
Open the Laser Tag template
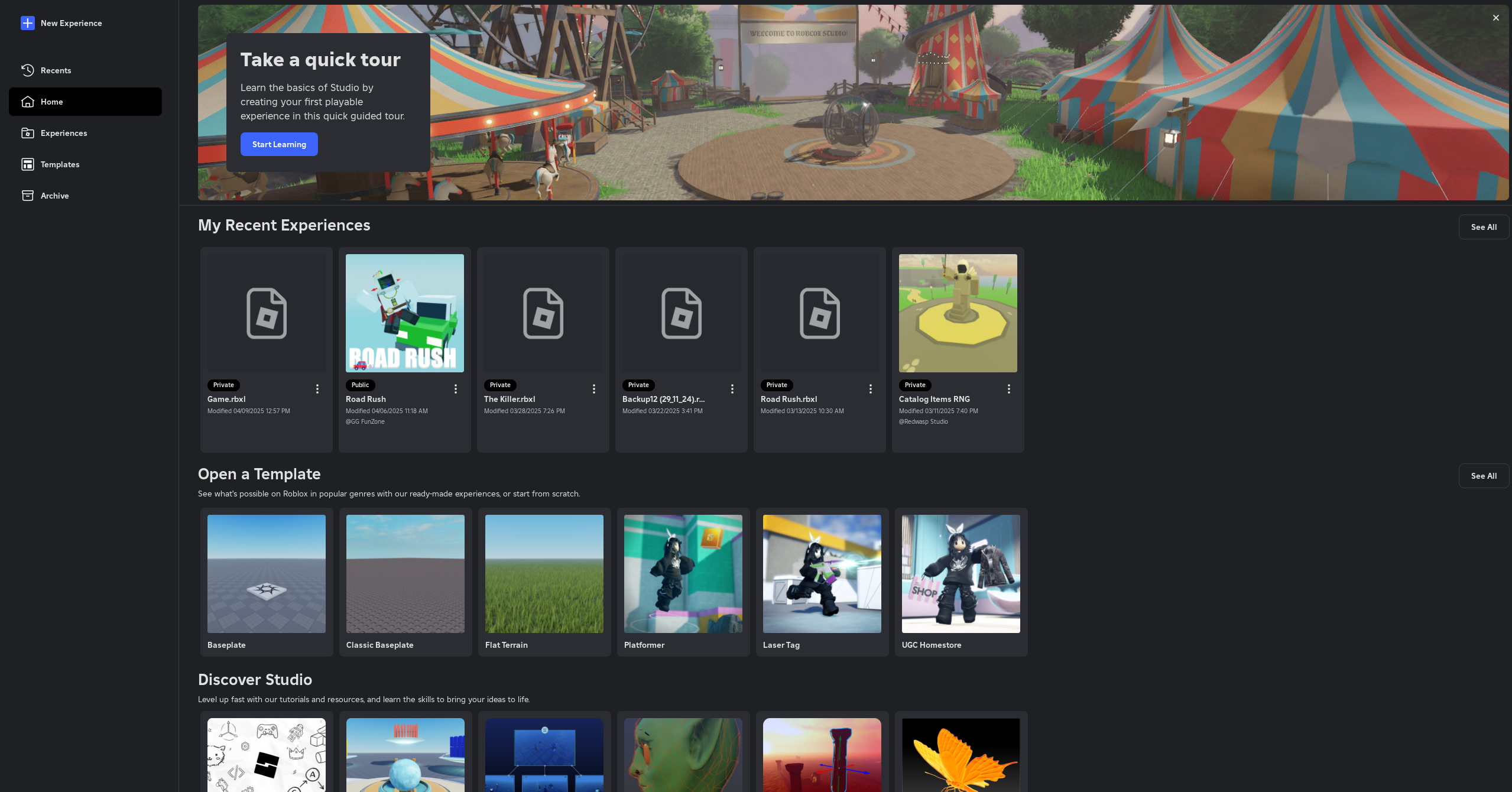click(822, 573)
